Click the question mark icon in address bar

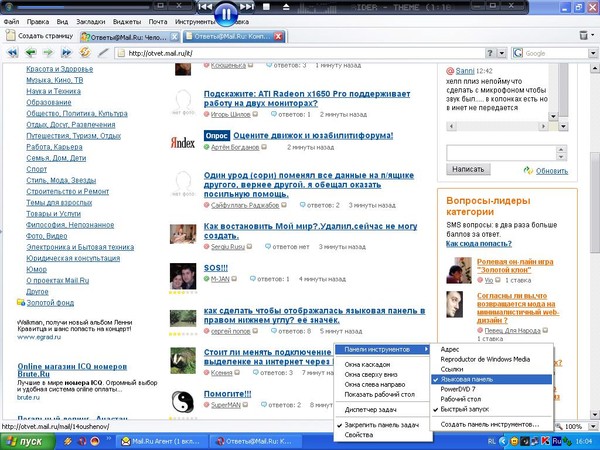coord(489,53)
